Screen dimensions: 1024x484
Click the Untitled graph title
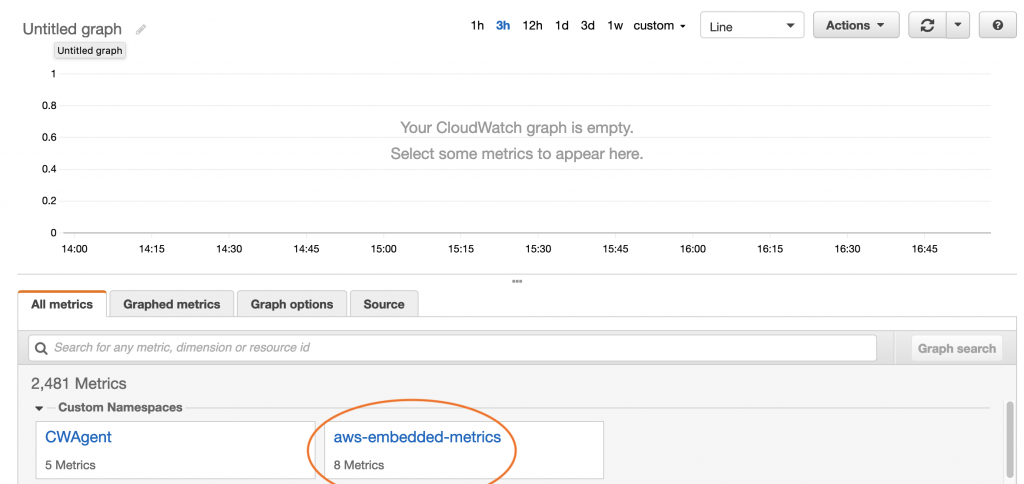click(72, 29)
